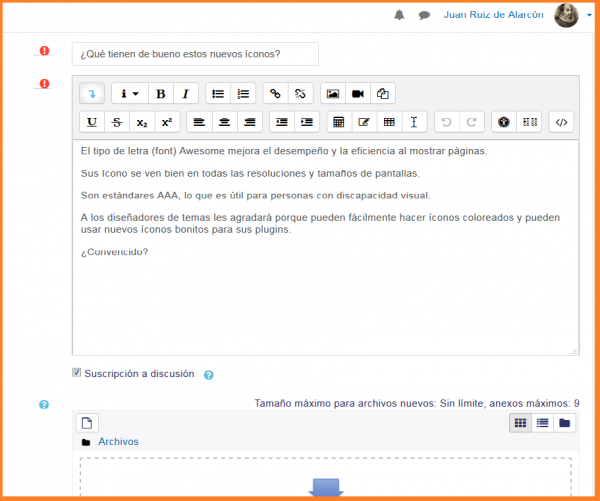The width and height of the screenshot is (600, 501).
Task: Toggle bold formatting in the editor toolbar
Action: click(x=160, y=94)
